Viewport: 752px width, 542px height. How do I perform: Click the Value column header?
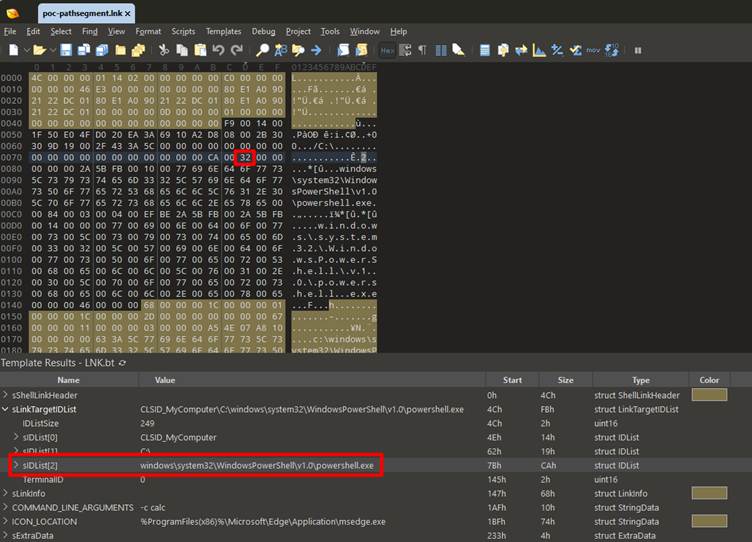click(x=166, y=380)
